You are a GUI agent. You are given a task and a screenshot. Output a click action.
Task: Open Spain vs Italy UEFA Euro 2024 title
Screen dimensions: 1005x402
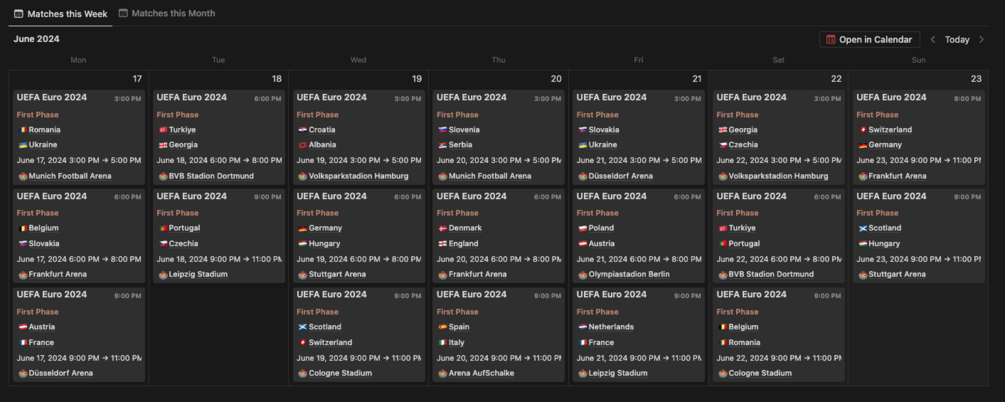coord(472,294)
